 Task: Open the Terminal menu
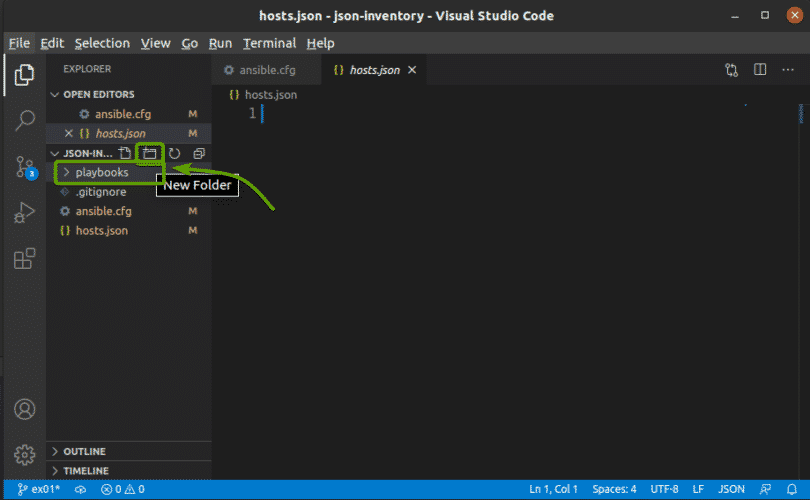point(269,43)
